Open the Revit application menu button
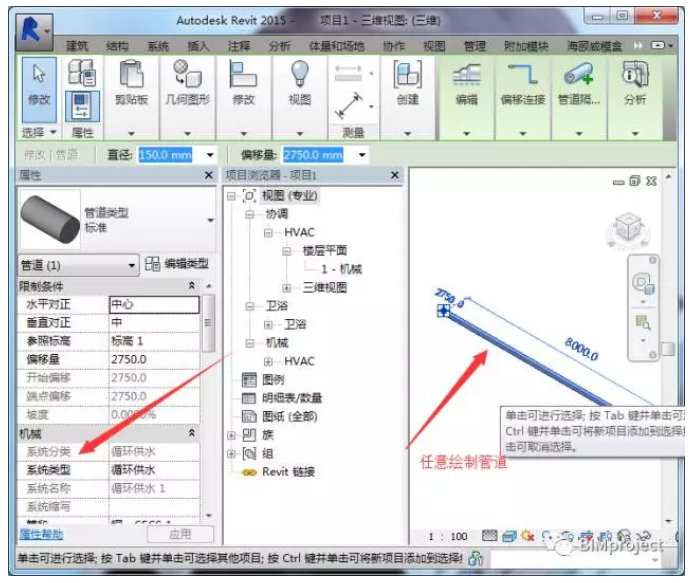This screenshot has height=583, width=695. click(35, 31)
